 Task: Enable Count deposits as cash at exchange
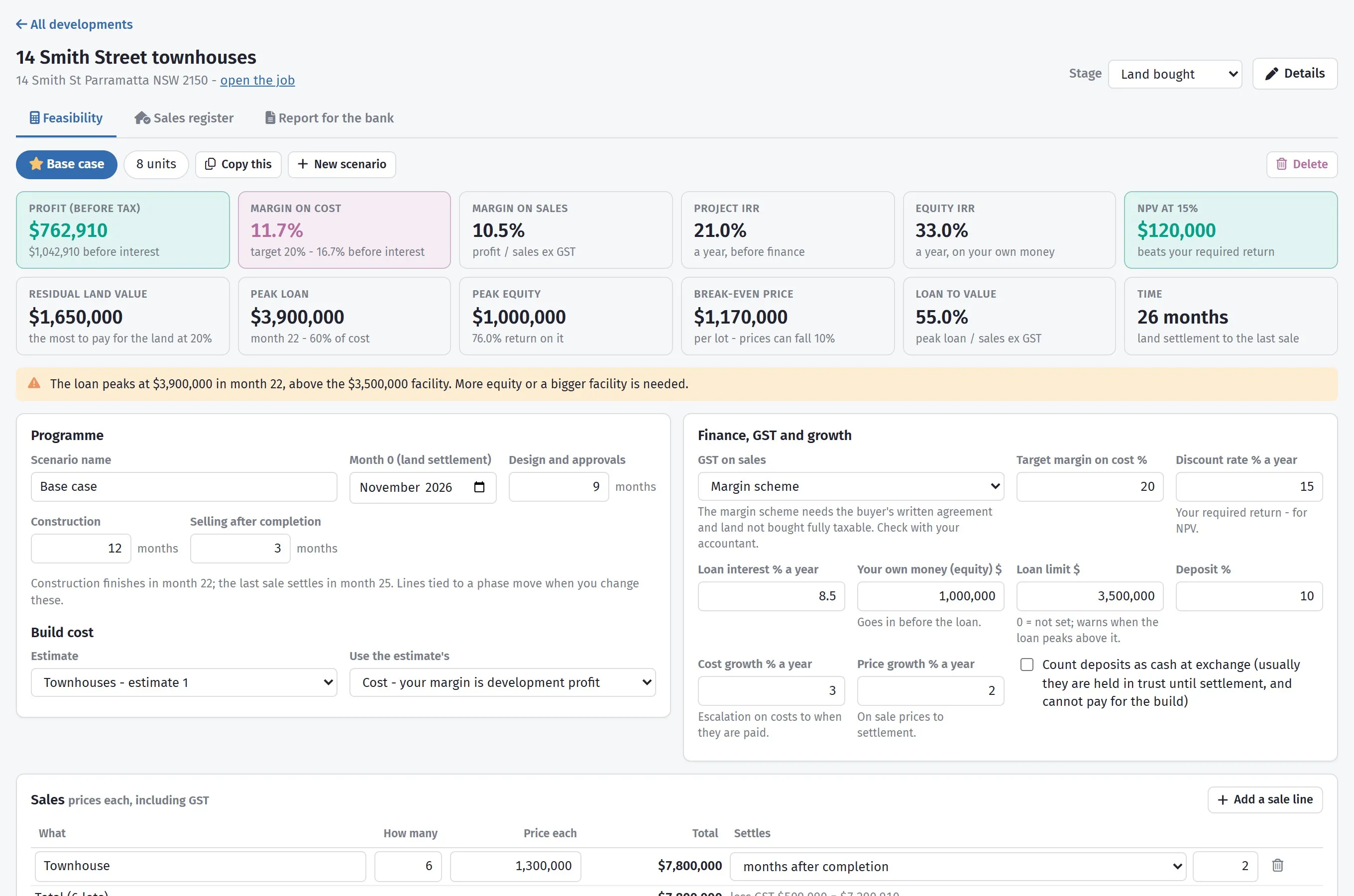(1026, 665)
